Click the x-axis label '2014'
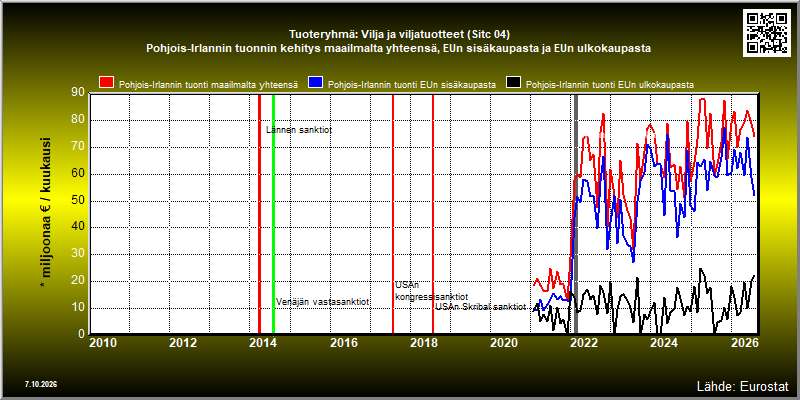The height and width of the screenshot is (400, 800). point(263,342)
